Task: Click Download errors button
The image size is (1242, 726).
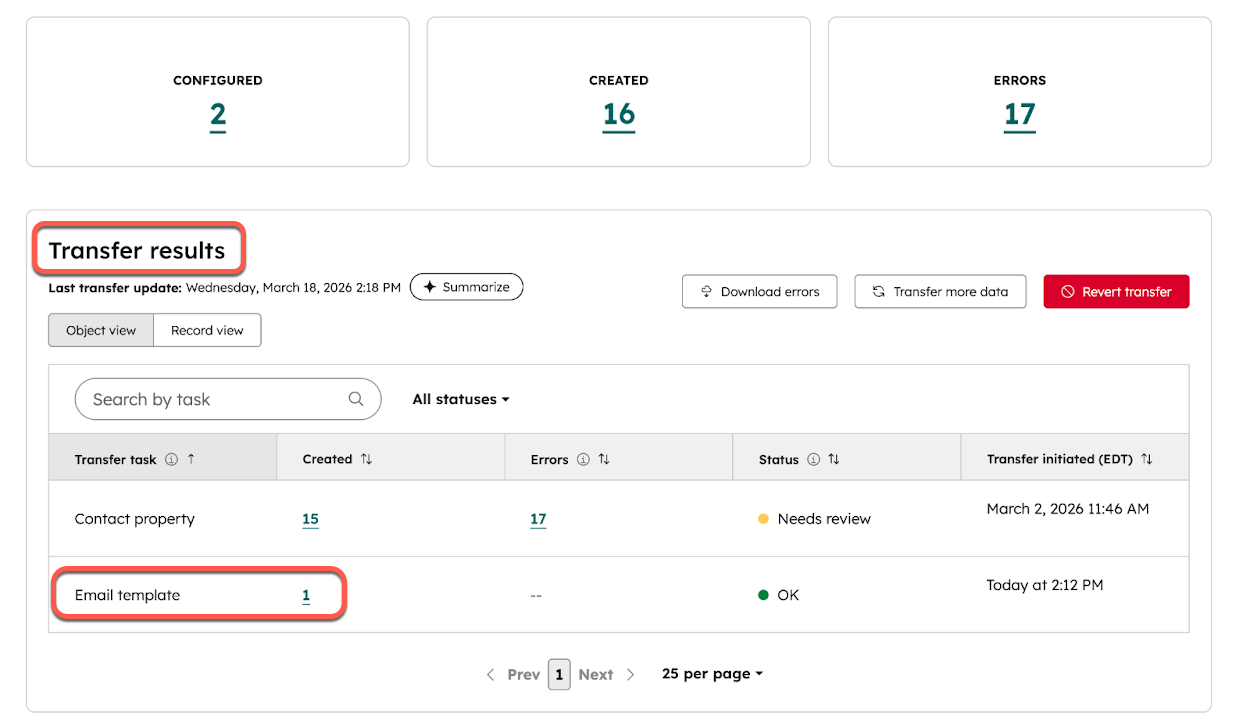Action: (759, 292)
